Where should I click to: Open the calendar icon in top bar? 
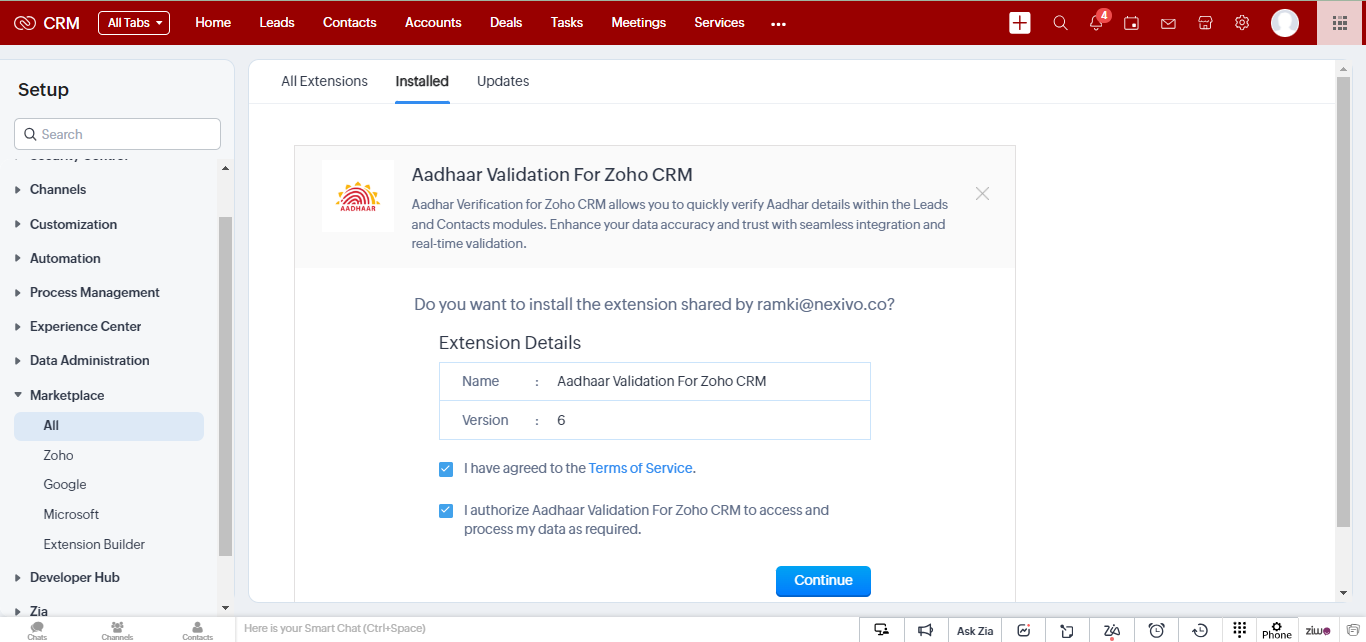[x=1131, y=23]
